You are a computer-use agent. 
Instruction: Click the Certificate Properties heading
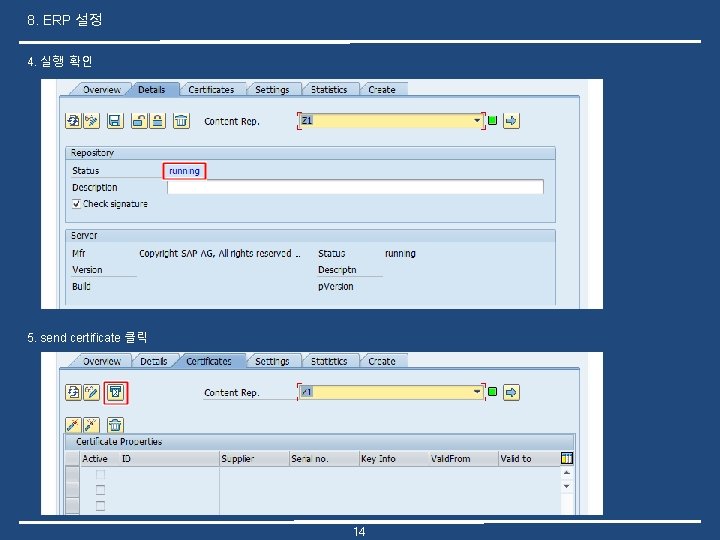(119, 441)
